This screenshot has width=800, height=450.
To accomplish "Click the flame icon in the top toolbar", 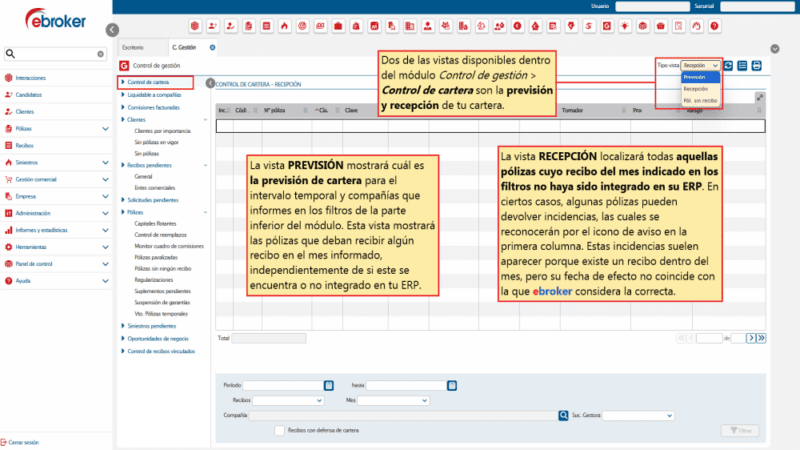I will coord(284,26).
